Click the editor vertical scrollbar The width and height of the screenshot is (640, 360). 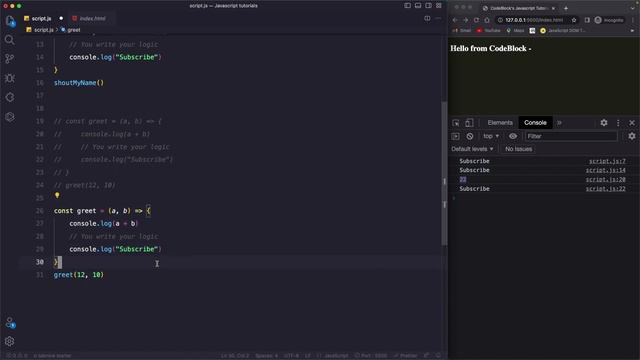(x=444, y=173)
